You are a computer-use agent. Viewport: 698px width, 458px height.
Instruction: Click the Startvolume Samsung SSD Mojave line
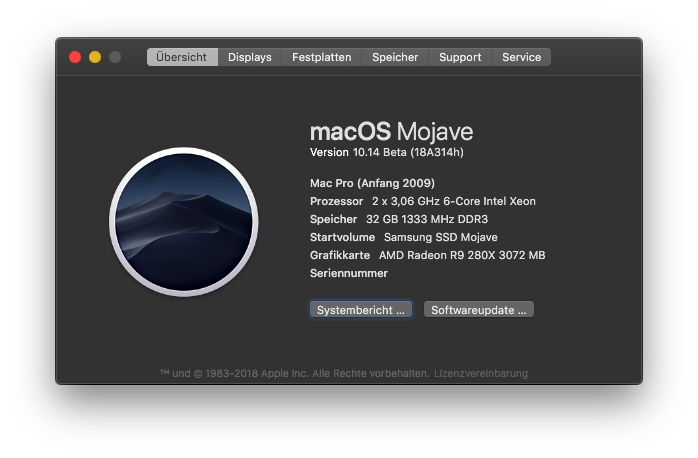click(x=403, y=237)
